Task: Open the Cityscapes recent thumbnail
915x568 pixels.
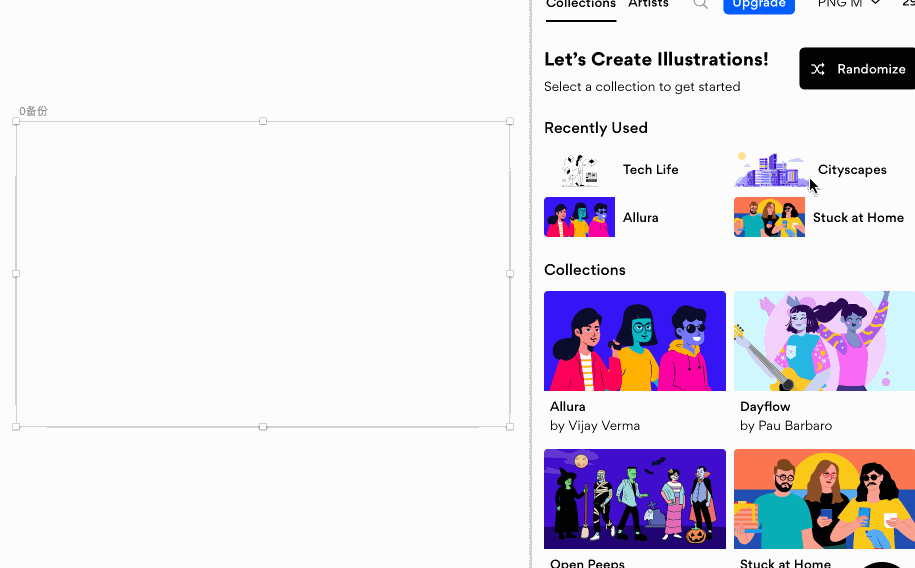Action: 769,169
